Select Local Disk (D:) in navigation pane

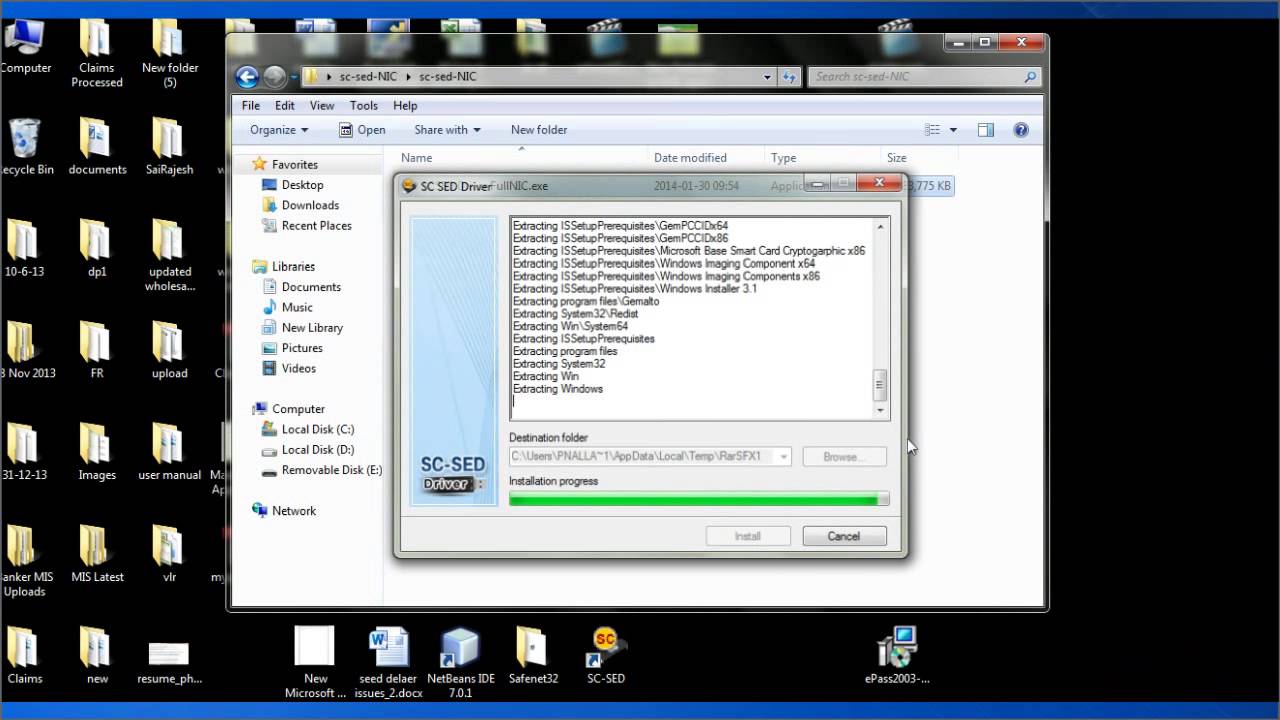click(307, 450)
